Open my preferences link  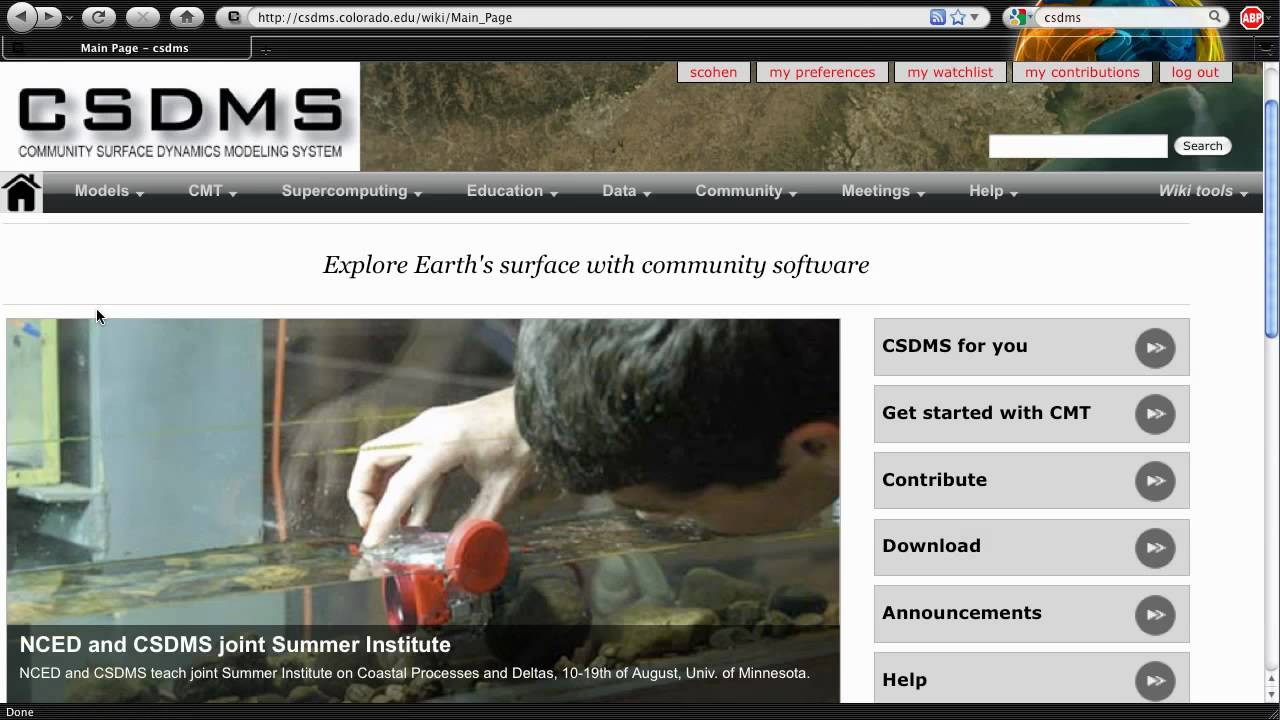point(822,72)
